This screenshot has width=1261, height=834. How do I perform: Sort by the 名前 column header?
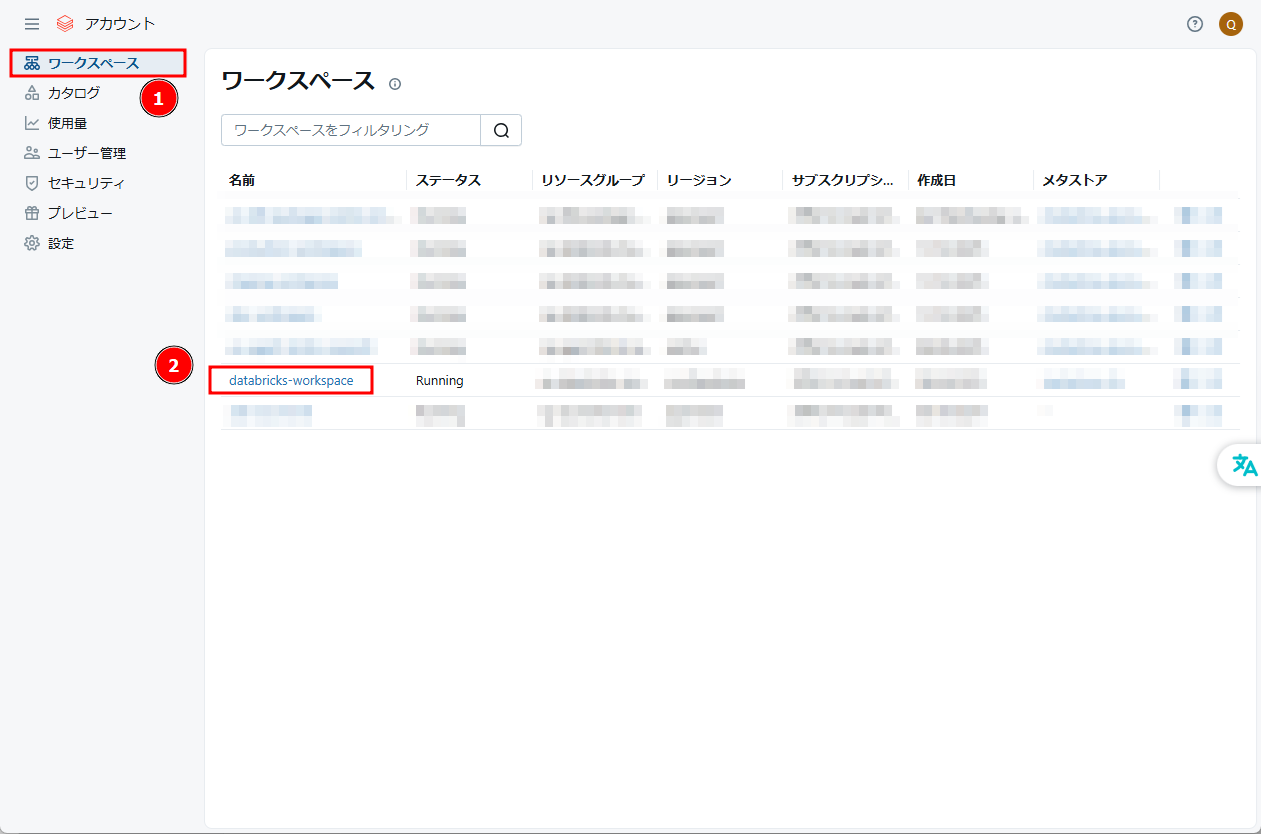point(242,180)
